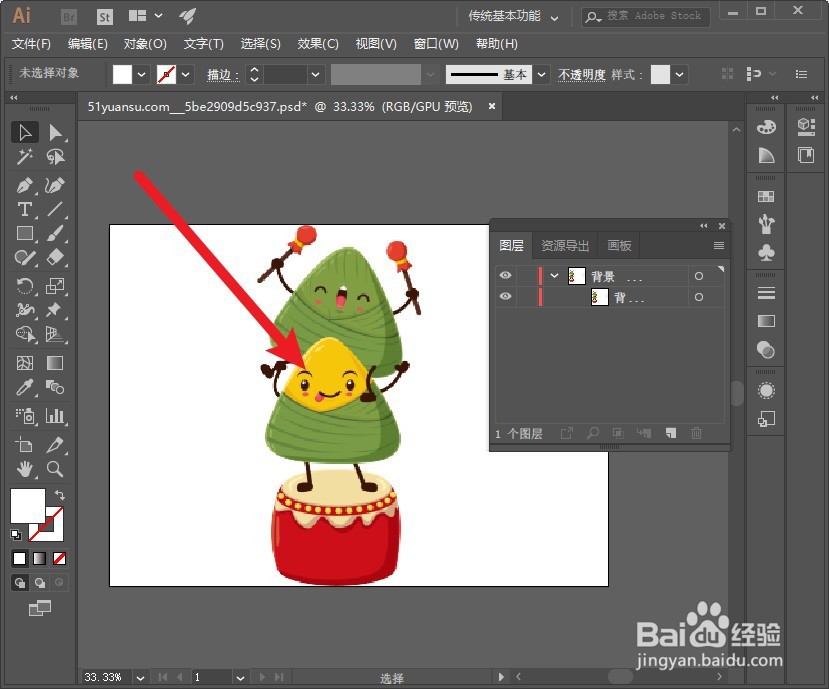Screen dimensions: 829x689
Task: Swap fill and stroke colors
Action: pyautogui.click(x=60, y=495)
